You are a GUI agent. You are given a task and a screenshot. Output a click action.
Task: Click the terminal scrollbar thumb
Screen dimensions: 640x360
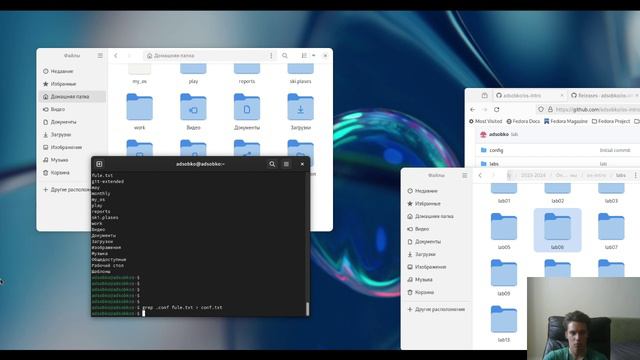pyautogui.click(x=307, y=309)
